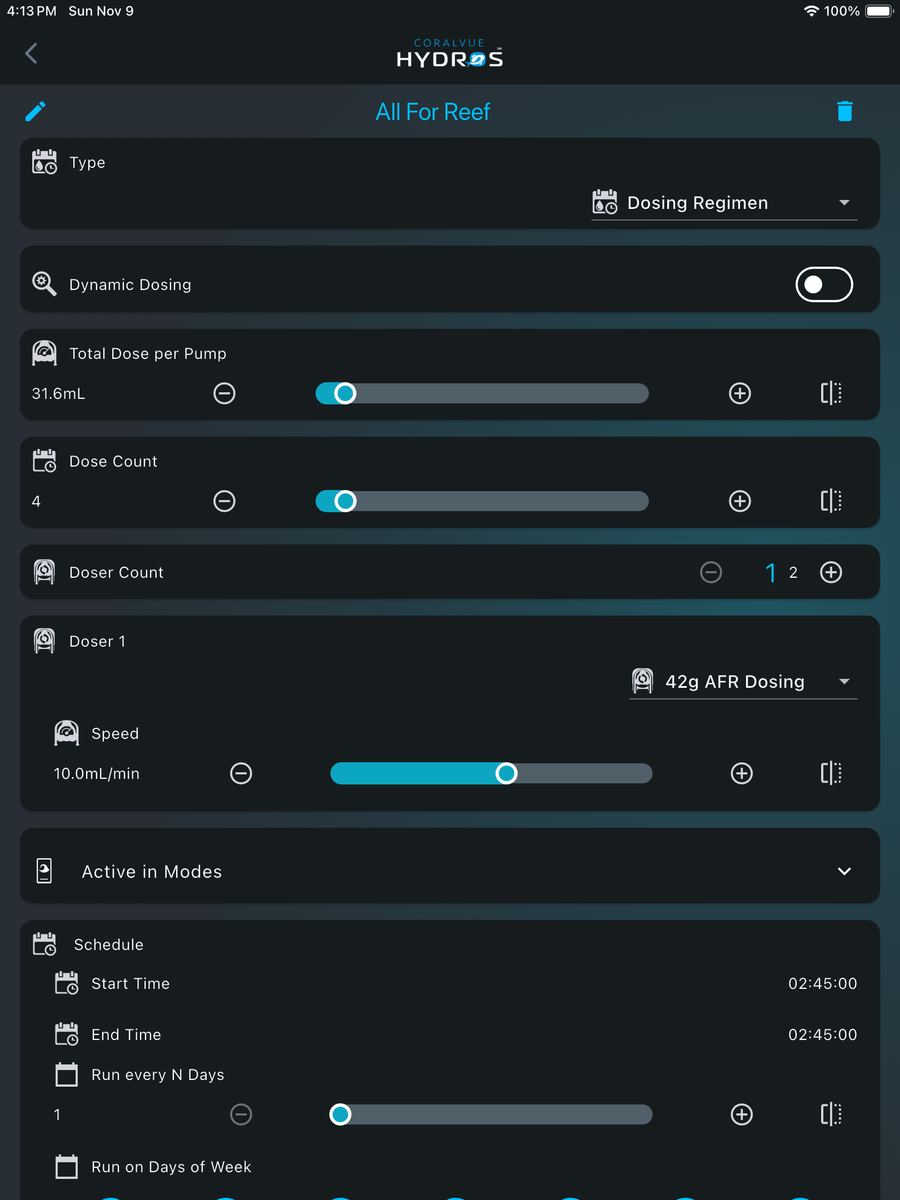Decrease Doser Count with minus button
The image size is (900, 1200).
click(711, 572)
